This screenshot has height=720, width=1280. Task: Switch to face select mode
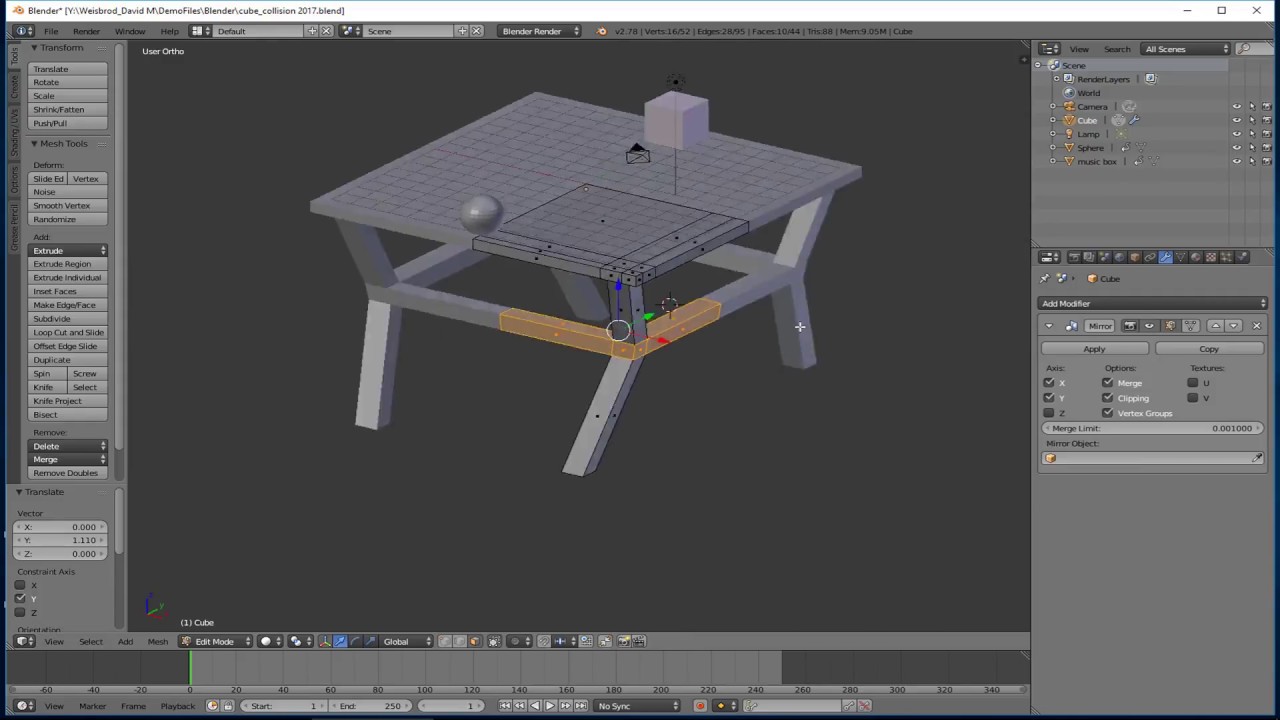[474, 641]
